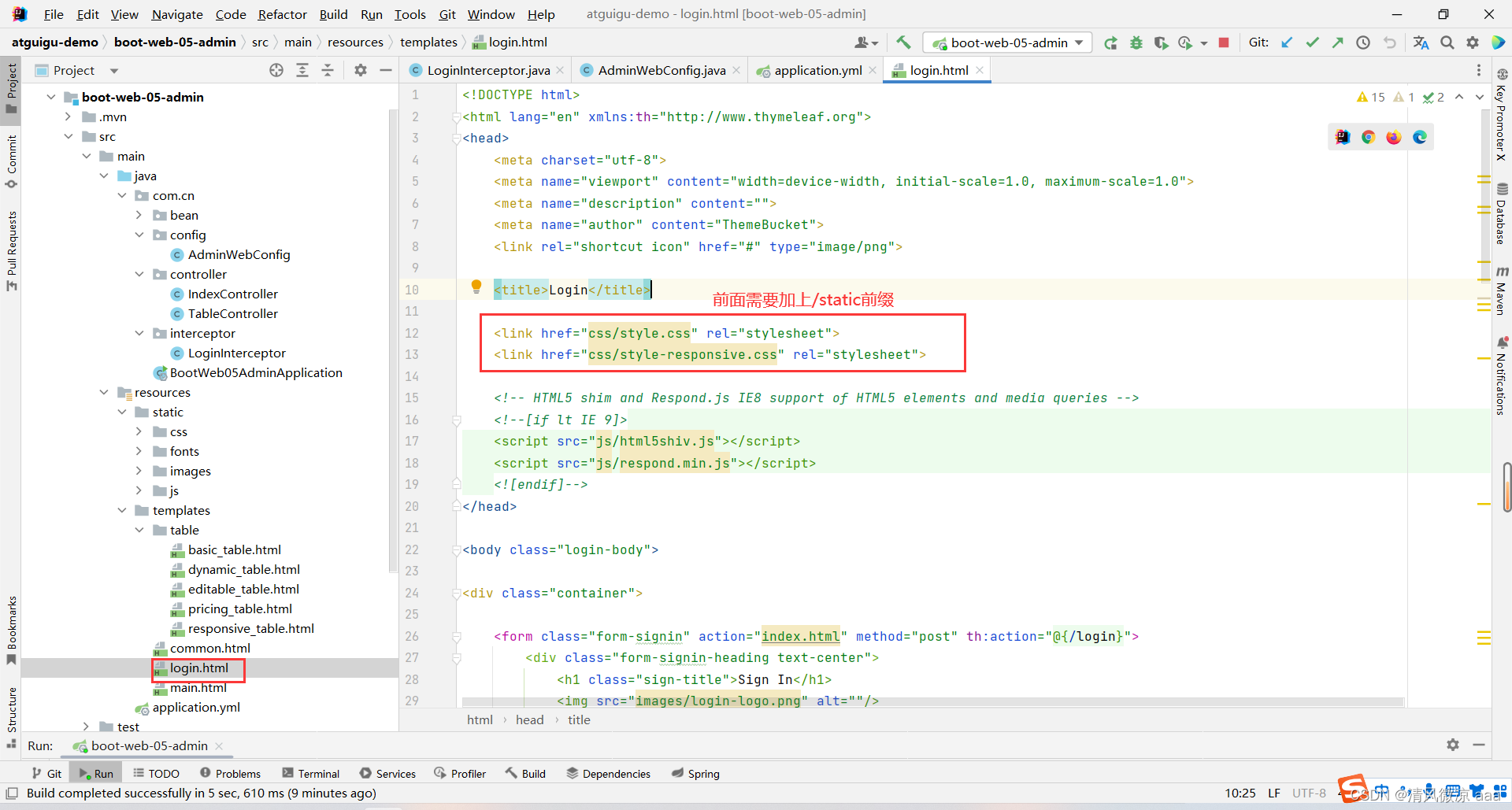1512x810 pixels.
Task: Open Project panel options gear icon
Action: click(x=361, y=70)
